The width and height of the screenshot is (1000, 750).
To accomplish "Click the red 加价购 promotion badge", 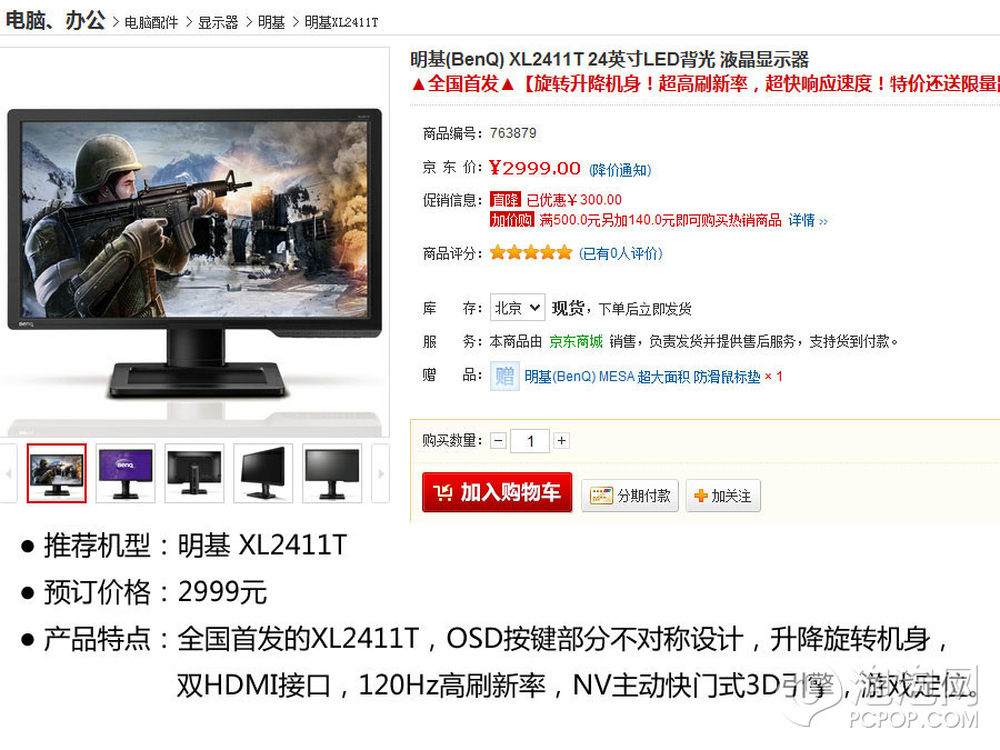I will click(511, 220).
